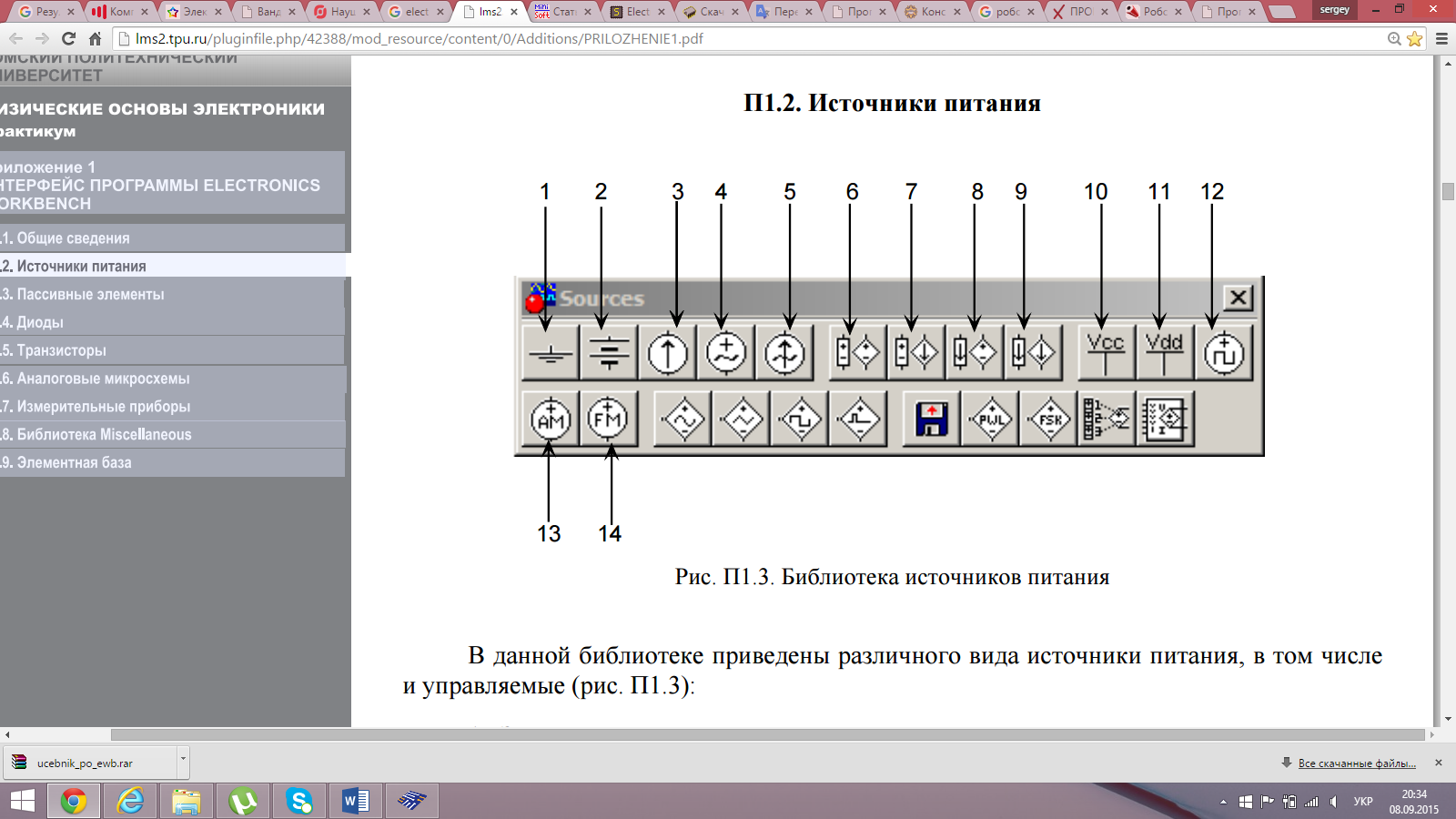Launch Skype from the taskbar
The image size is (1456, 819).
298,801
